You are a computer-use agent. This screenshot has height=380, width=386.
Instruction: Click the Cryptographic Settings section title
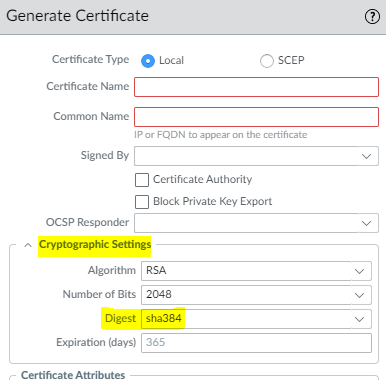[x=95, y=245]
